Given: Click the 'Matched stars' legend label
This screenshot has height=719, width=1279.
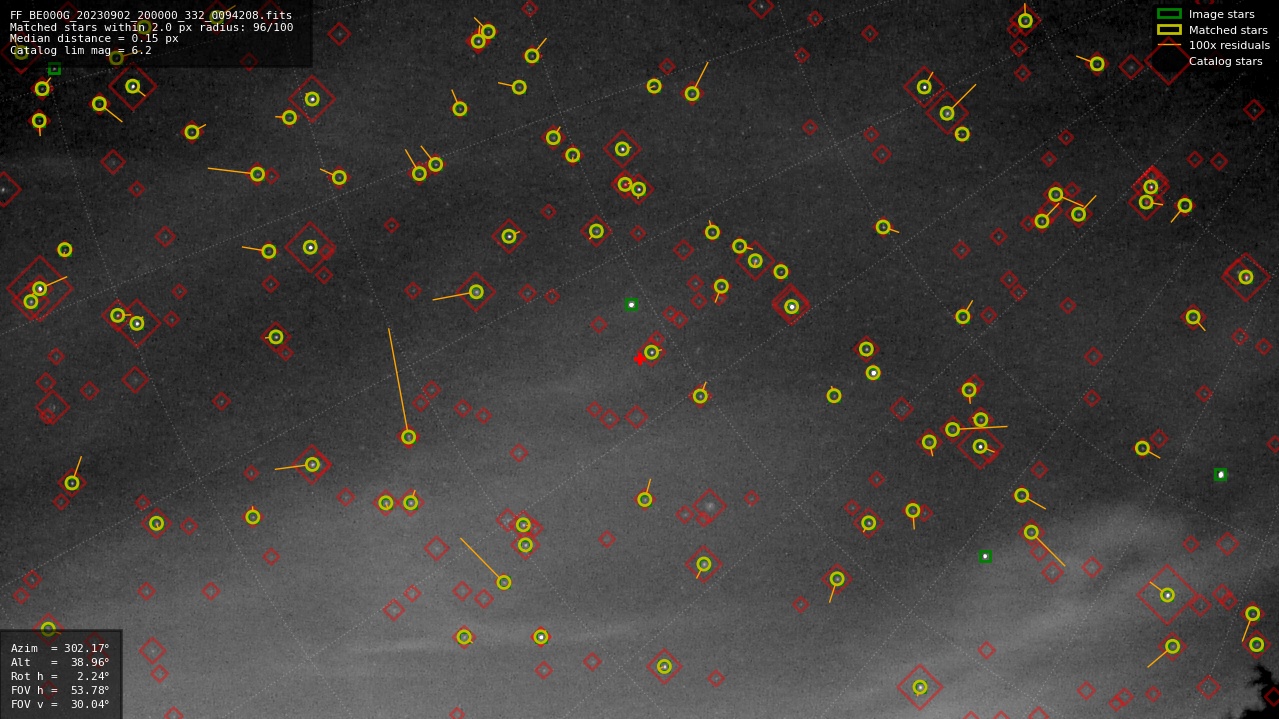Looking at the screenshot, I should click(1228, 30).
